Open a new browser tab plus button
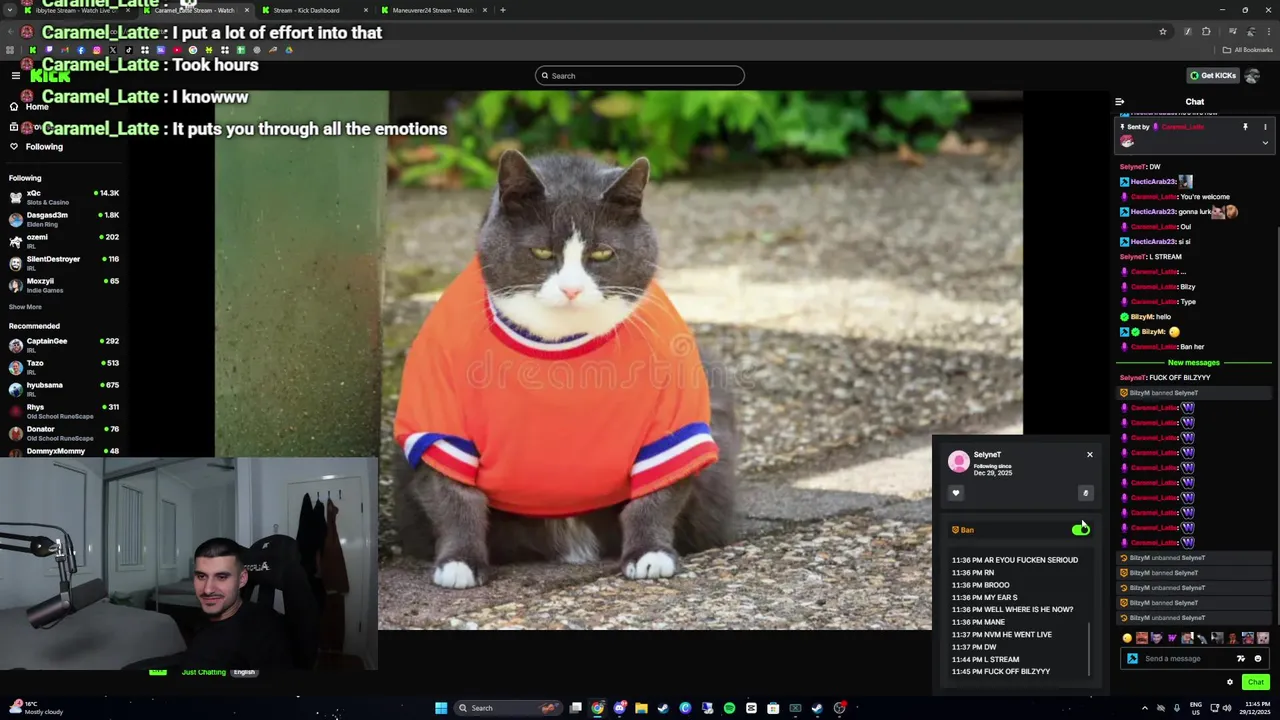Screen dimensions: 1280x720 503,10
